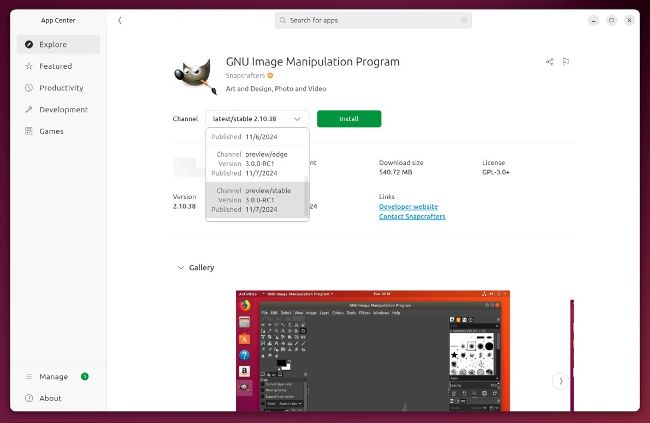
Task: Close the App Center window
Action: click(629, 20)
